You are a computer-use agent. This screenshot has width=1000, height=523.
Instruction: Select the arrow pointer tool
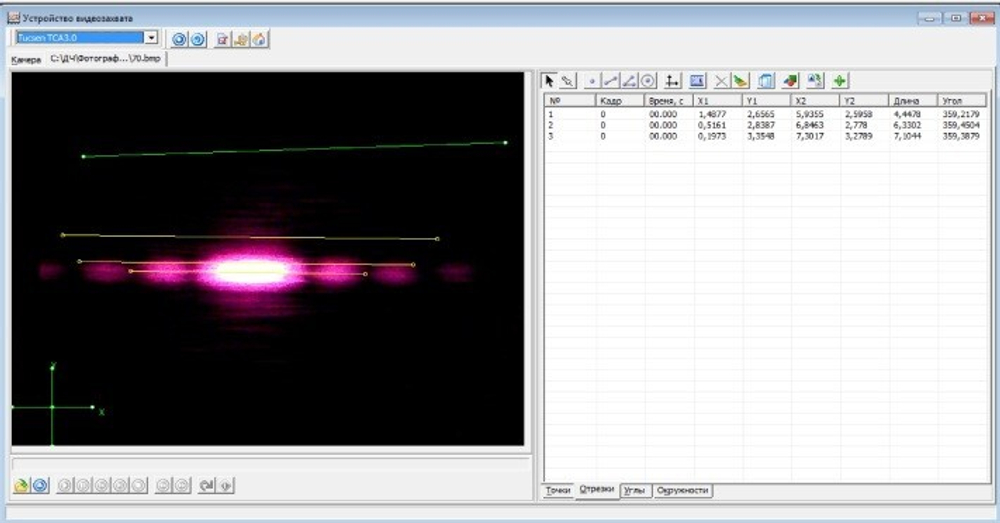coord(549,81)
